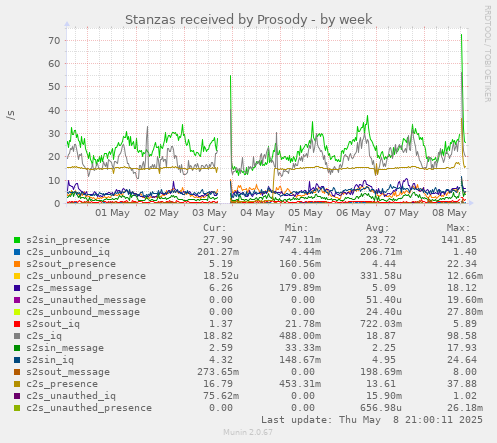
Task: Click the 04 May x-axis label
Action: coord(257,213)
